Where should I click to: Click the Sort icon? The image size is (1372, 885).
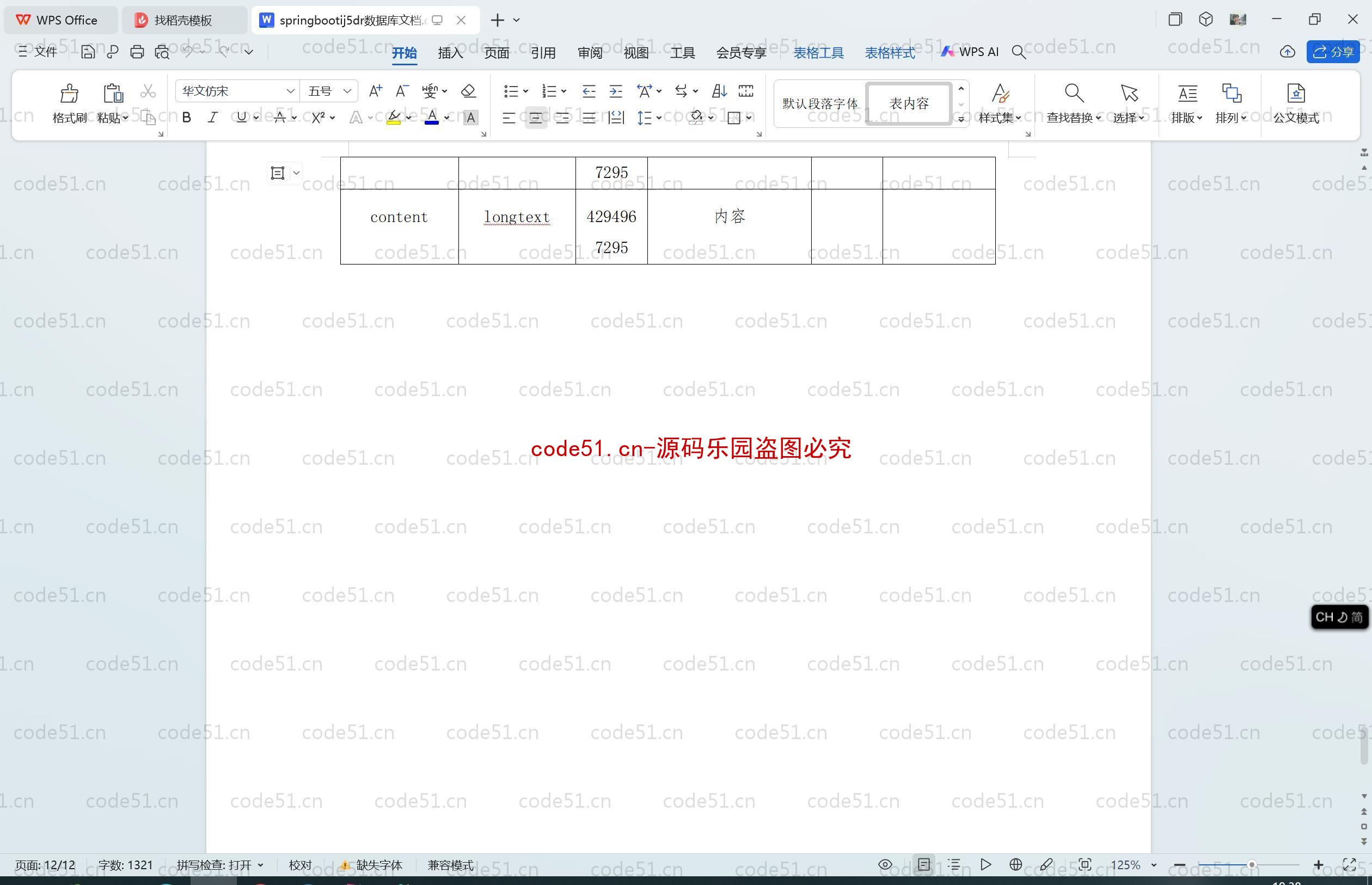[719, 91]
